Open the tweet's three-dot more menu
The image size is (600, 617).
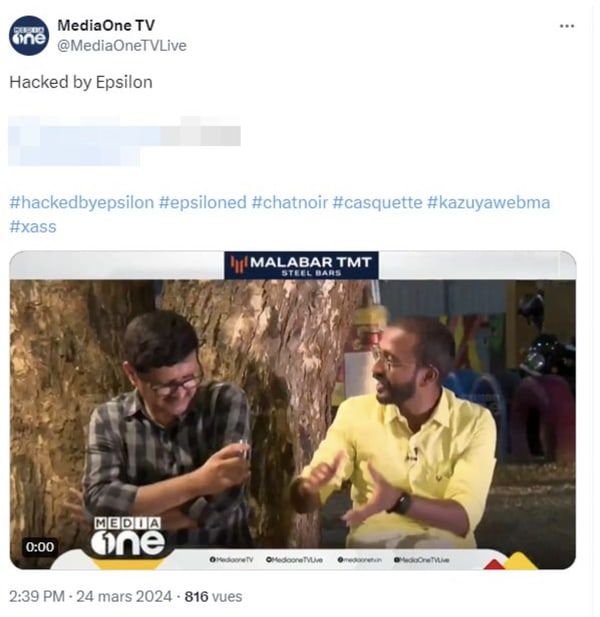[x=567, y=26]
